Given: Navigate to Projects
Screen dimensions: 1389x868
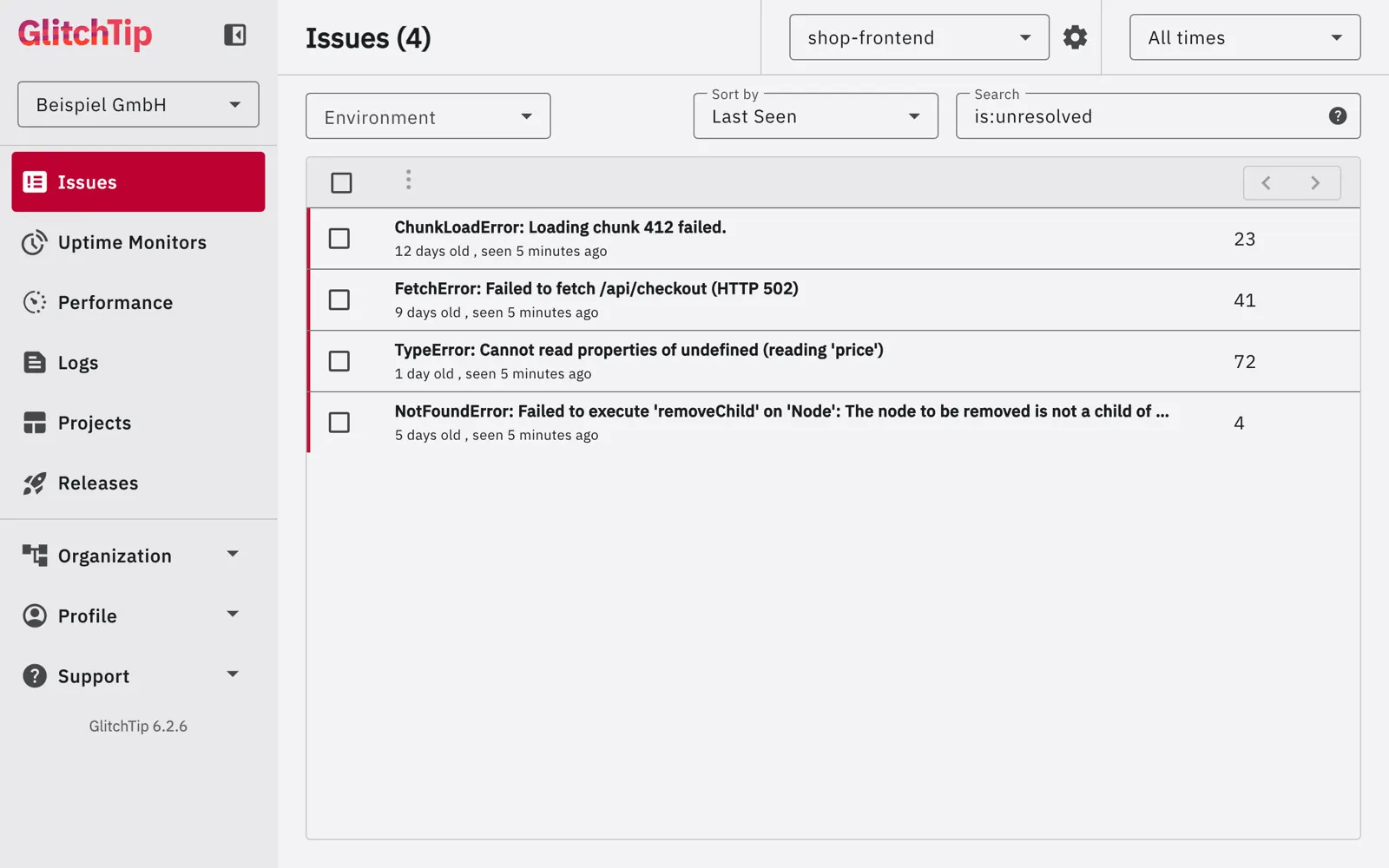Looking at the screenshot, I should (x=138, y=423).
